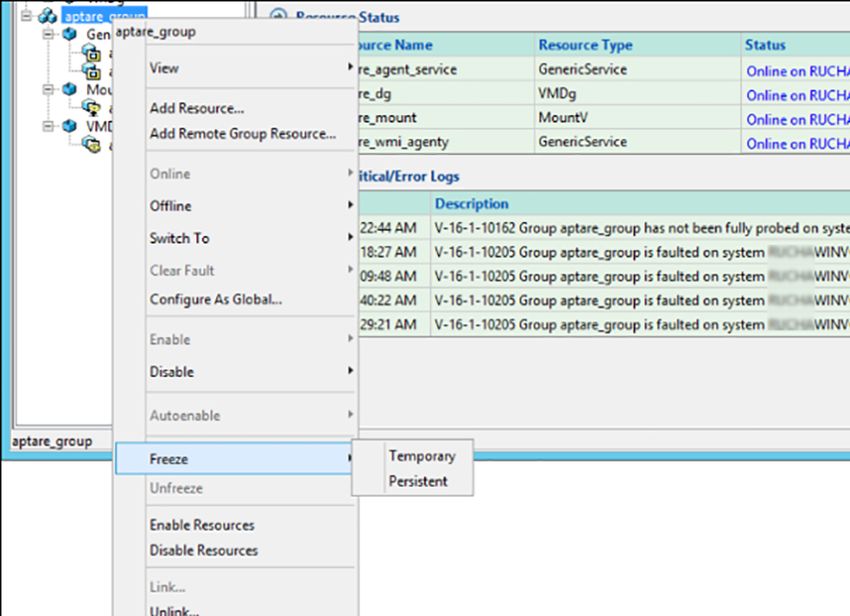Viewport: 850px width, 616px height.
Task: Click Enable Resources menu entry
Action: pos(202,525)
